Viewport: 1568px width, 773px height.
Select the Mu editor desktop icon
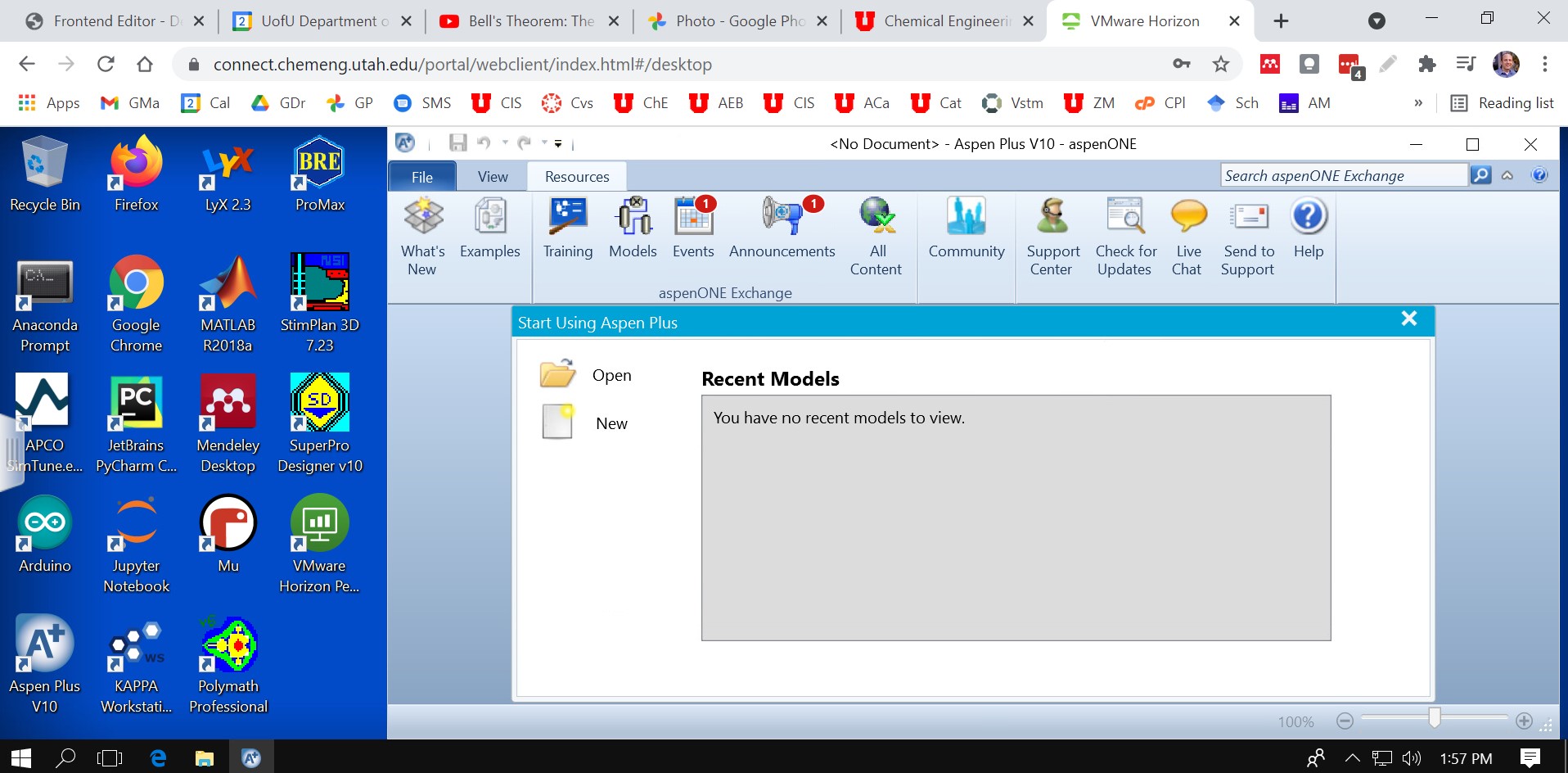(228, 534)
